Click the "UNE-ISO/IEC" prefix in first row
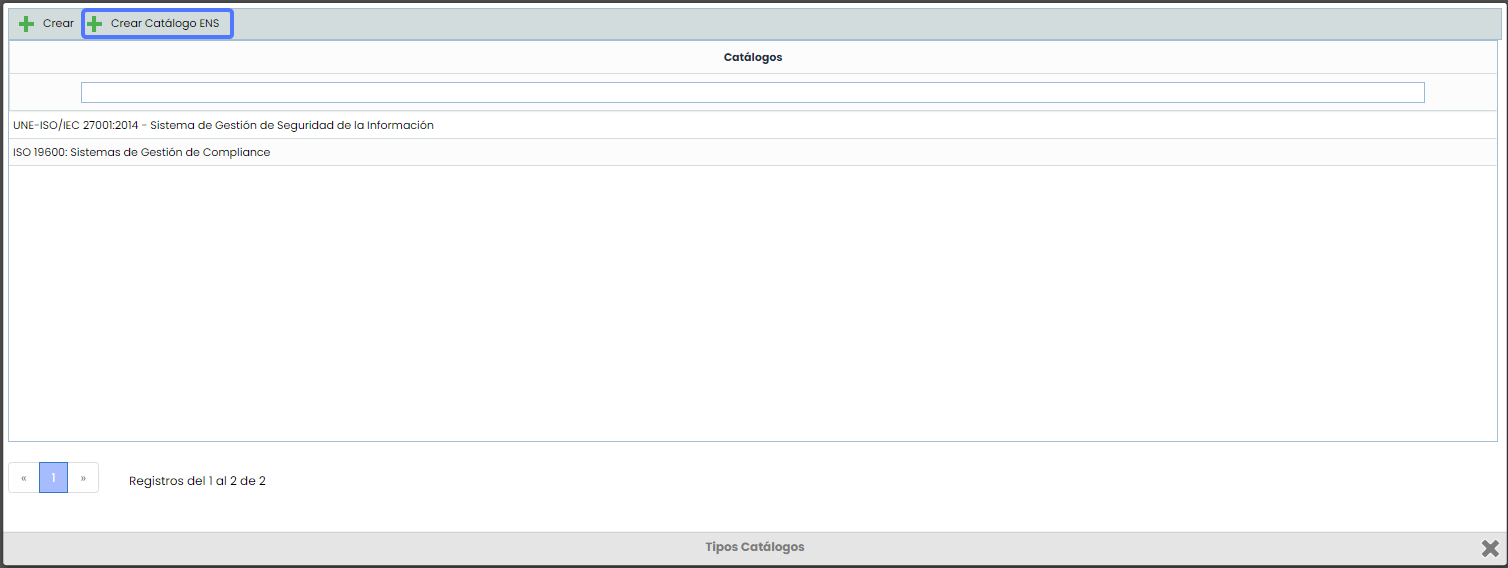This screenshot has width=1508, height=568. 46,125
